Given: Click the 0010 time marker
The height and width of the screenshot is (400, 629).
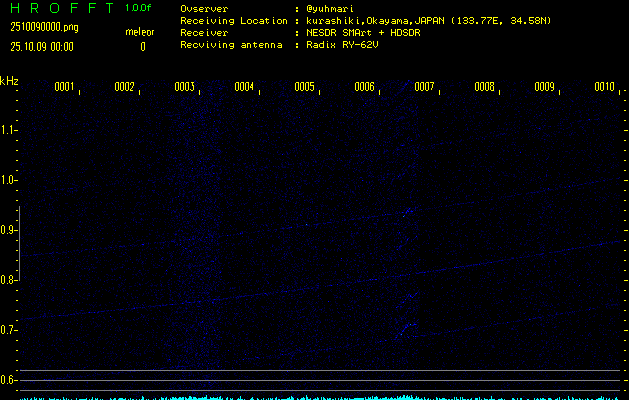Looking at the screenshot, I should [x=604, y=87].
